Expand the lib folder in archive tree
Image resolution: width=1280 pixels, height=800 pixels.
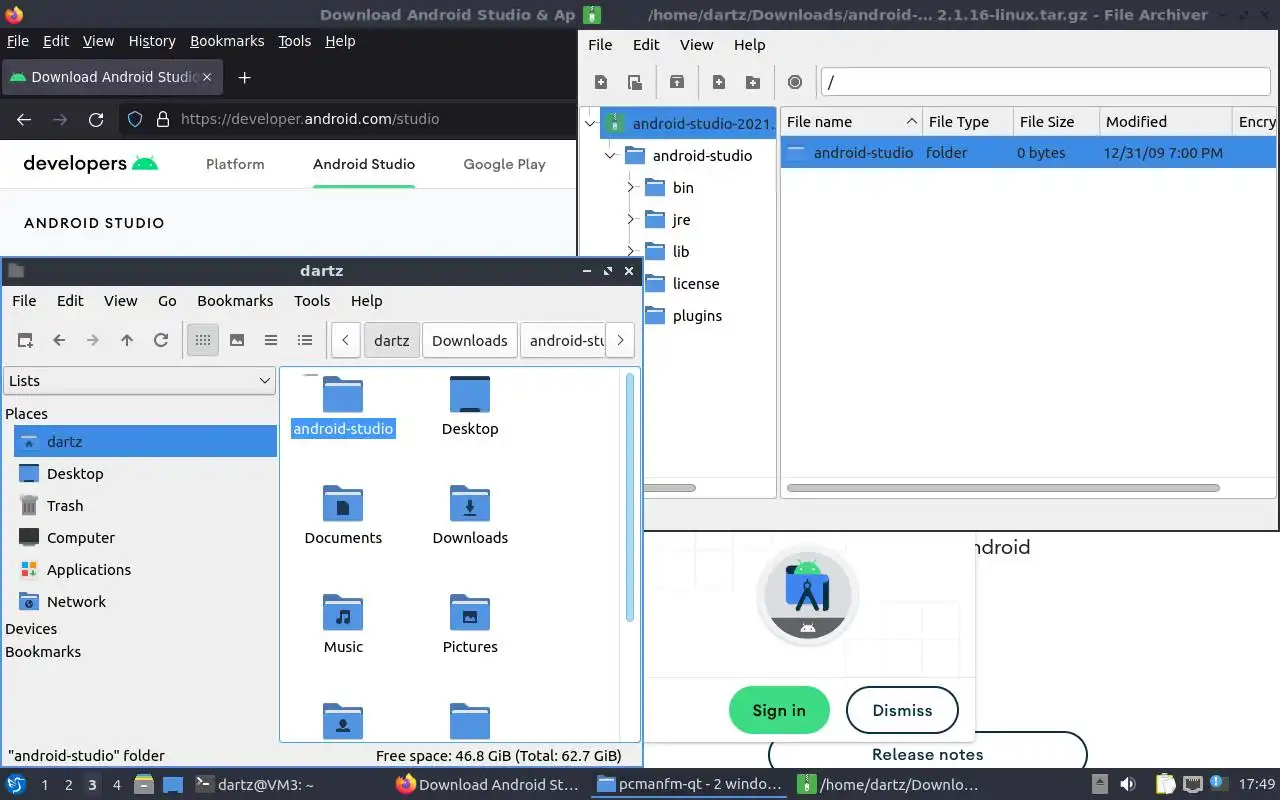click(630, 252)
